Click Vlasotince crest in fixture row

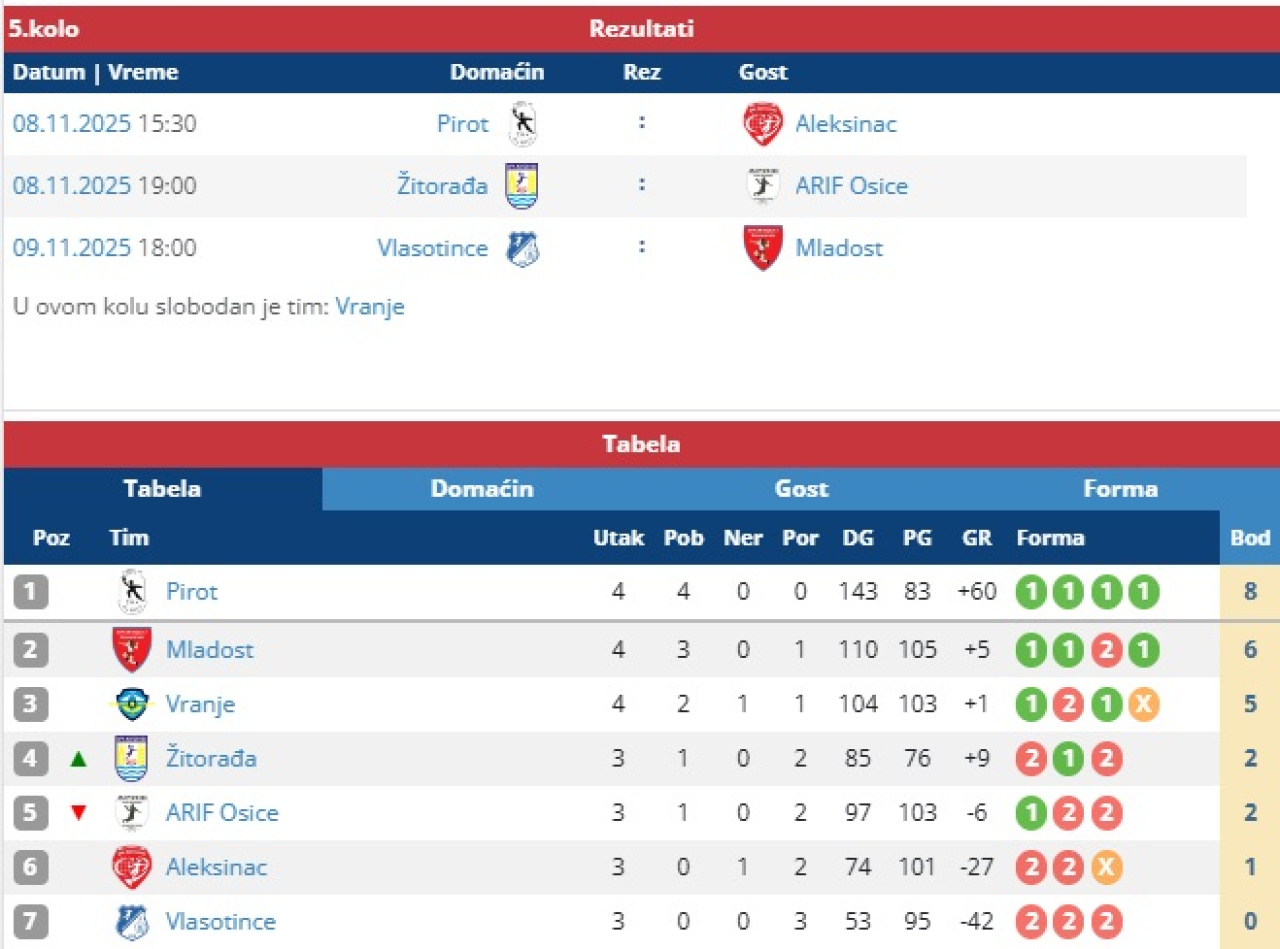[522, 248]
